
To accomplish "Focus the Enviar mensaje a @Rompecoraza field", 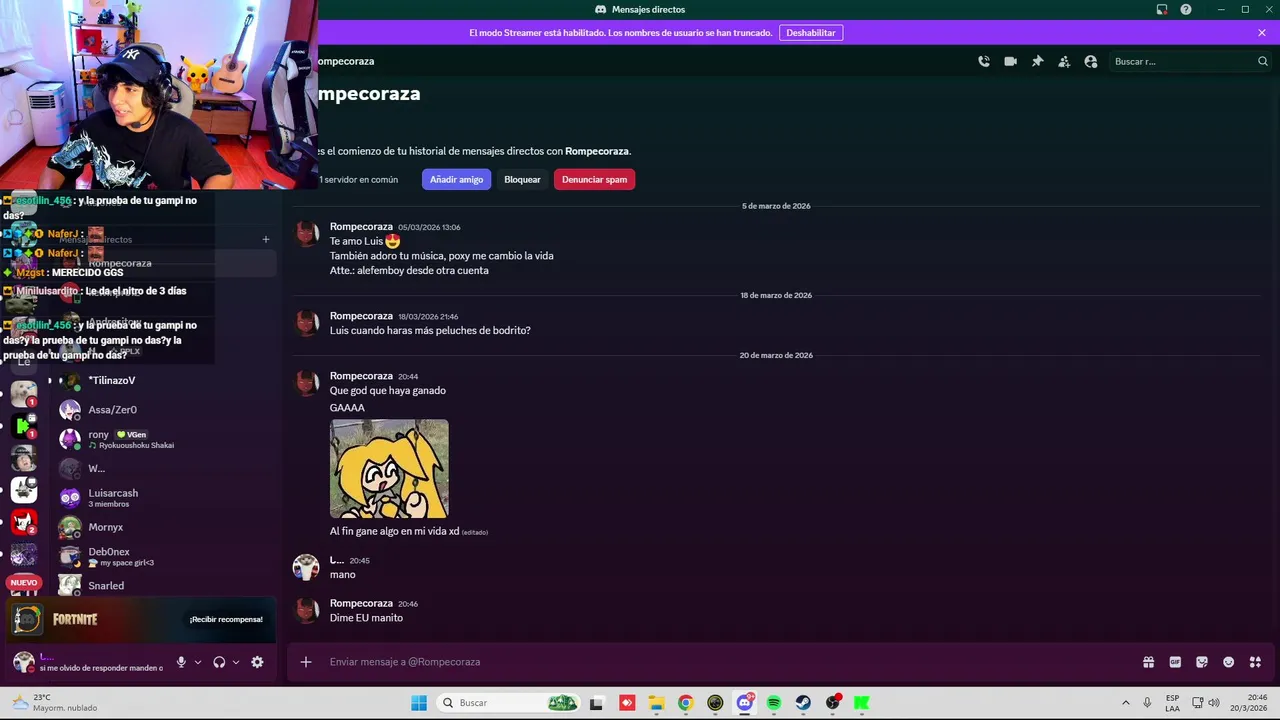I will tap(730, 662).
